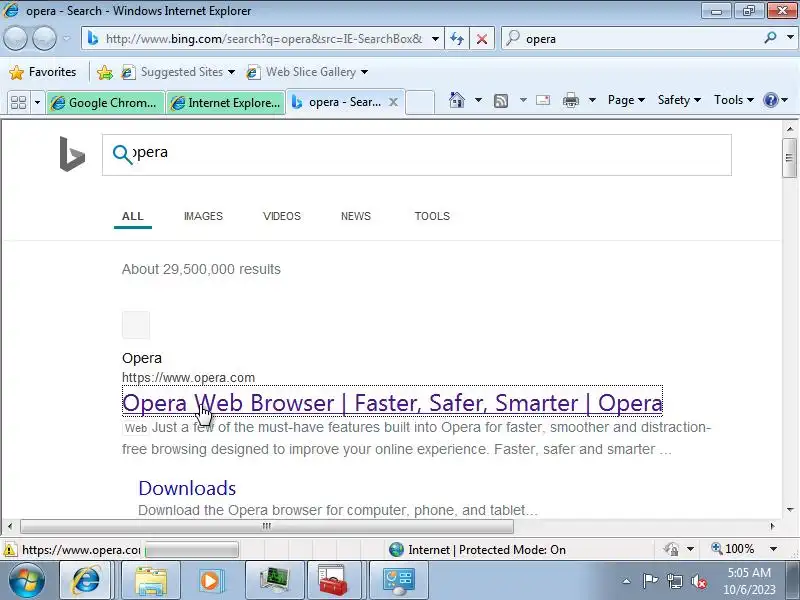
Task: Click the Bing icon in the address bar
Action: pyautogui.click(x=93, y=38)
